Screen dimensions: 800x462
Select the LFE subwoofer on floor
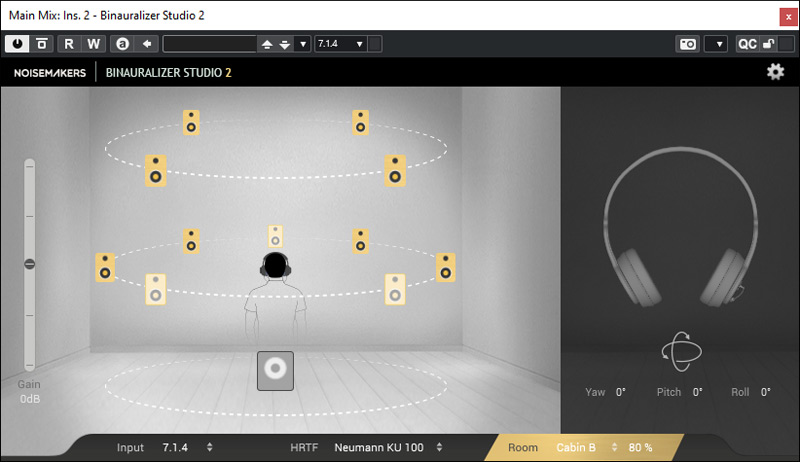(275, 371)
